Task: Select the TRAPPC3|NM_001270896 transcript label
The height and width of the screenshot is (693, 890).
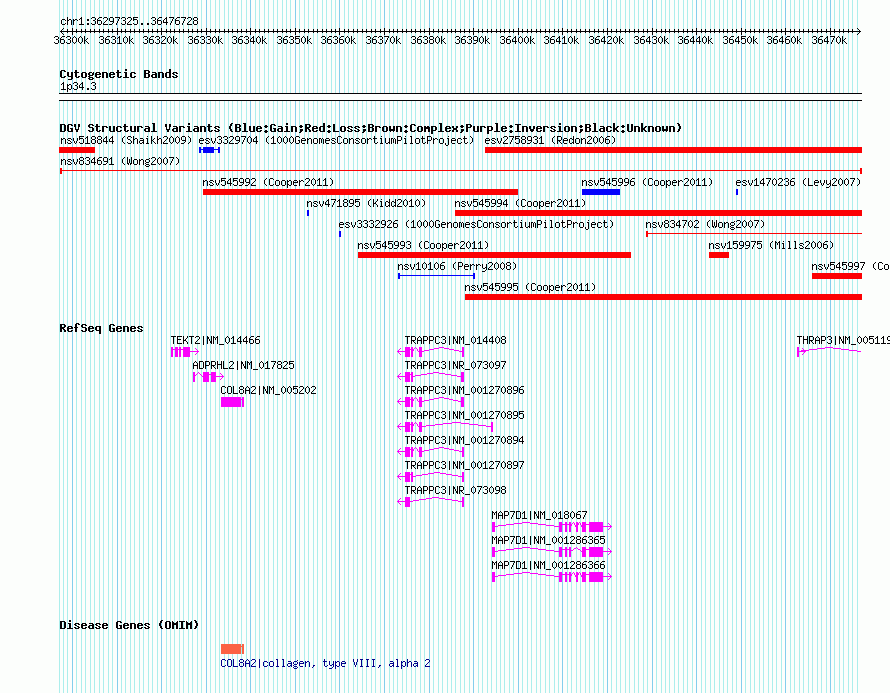Action: click(x=464, y=390)
